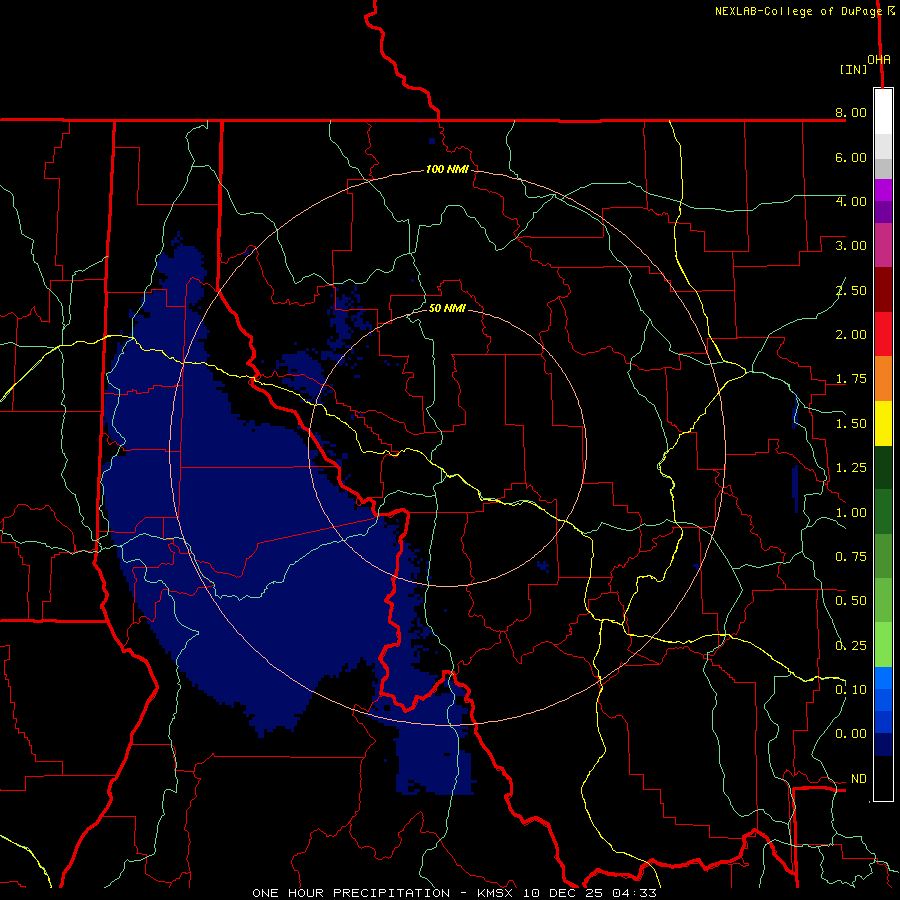Viewport: 900px width, 900px height.
Task: Click the orange legend swatch
Action: [883, 379]
